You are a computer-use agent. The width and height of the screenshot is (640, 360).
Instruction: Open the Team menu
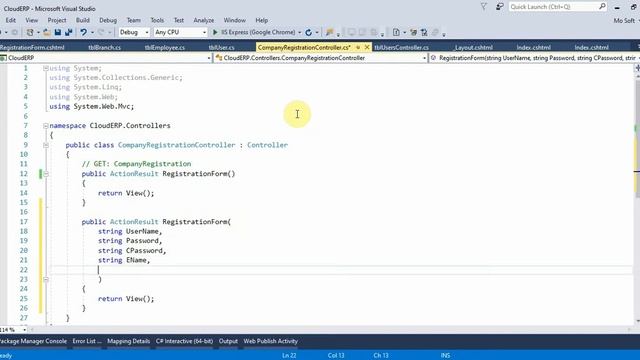coord(133,20)
